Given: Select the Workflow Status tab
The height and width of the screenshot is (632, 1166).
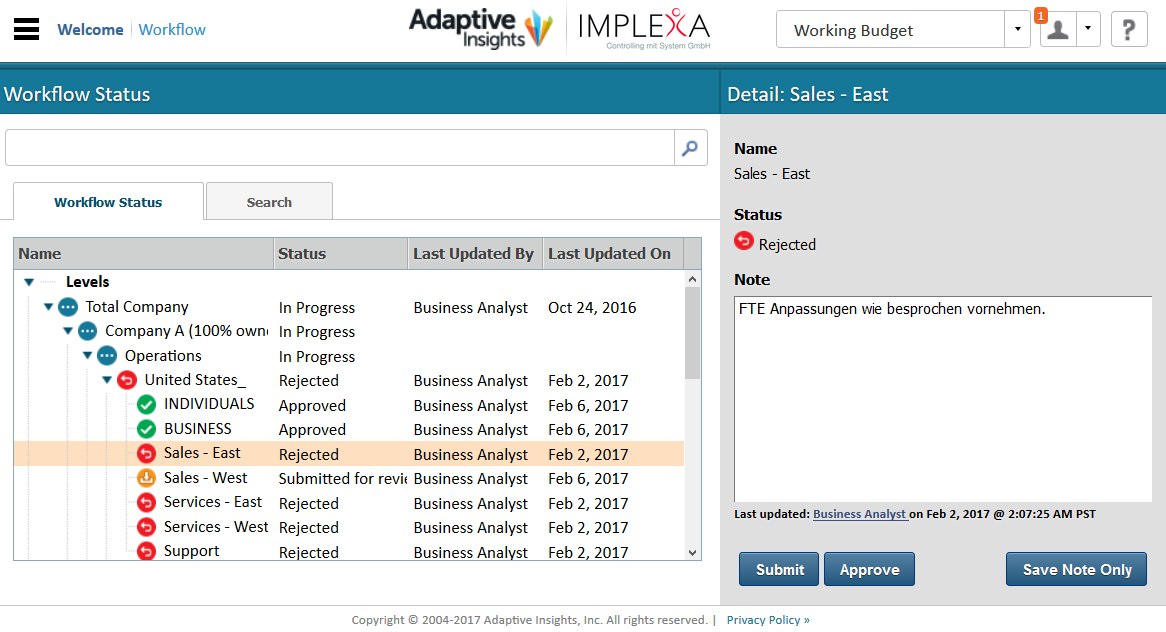Looking at the screenshot, I should point(108,202).
